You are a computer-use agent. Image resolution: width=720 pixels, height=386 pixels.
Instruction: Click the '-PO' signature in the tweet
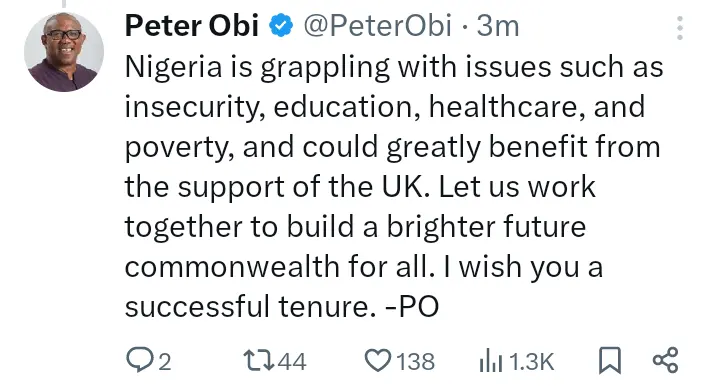(x=412, y=307)
